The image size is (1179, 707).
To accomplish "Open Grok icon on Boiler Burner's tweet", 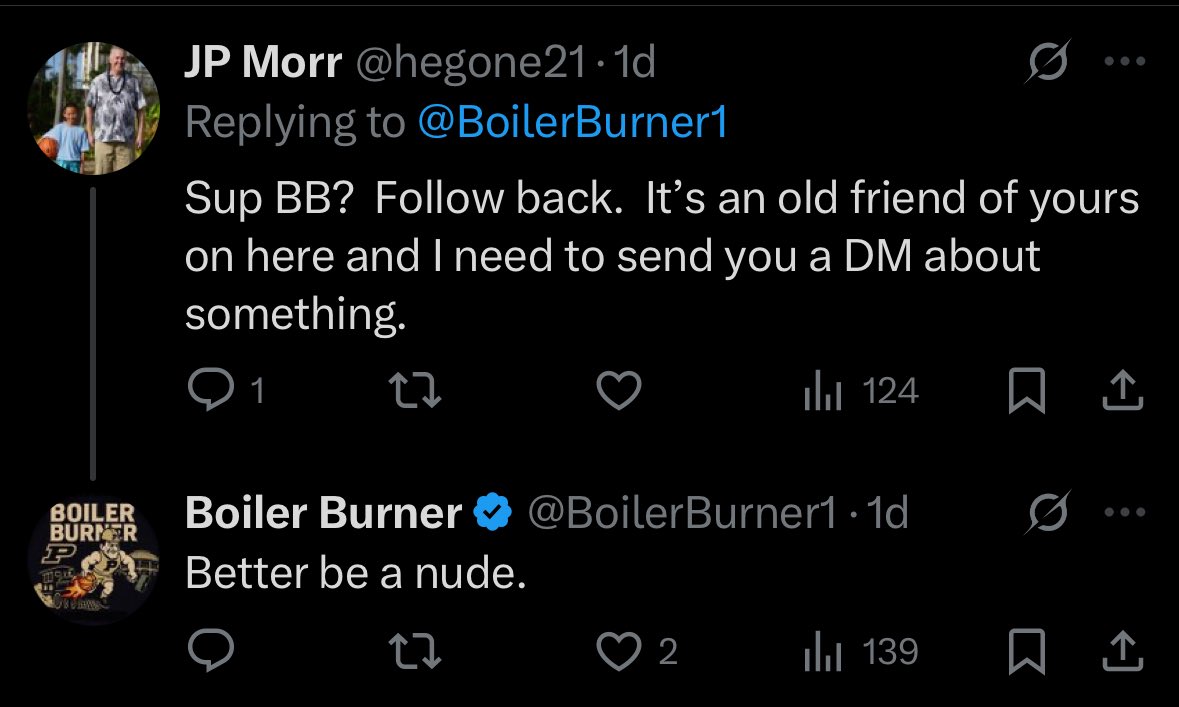I will coord(1047,512).
